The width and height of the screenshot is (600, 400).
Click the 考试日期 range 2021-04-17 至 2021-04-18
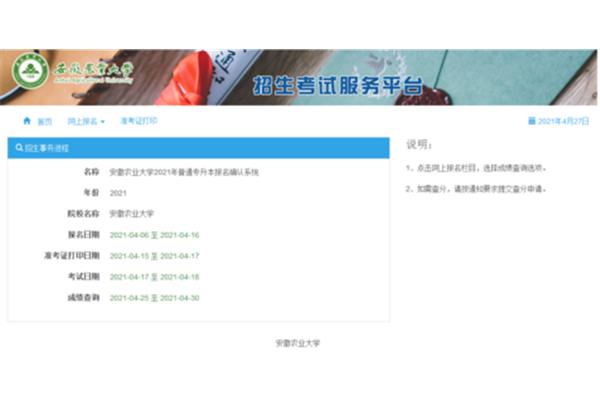click(155, 277)
